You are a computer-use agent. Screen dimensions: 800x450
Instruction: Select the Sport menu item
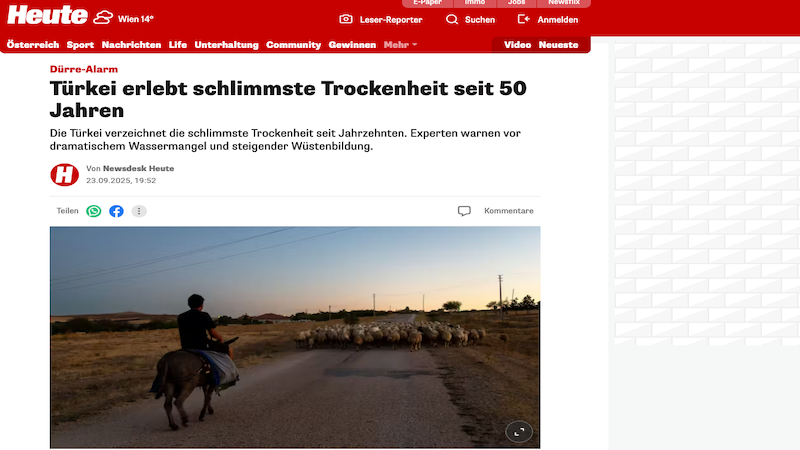click(80, 45)
